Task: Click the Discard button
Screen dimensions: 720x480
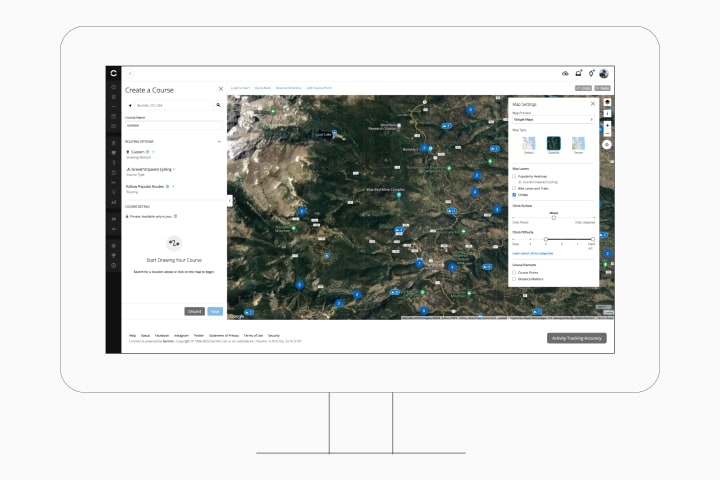Action: [194, 311]
